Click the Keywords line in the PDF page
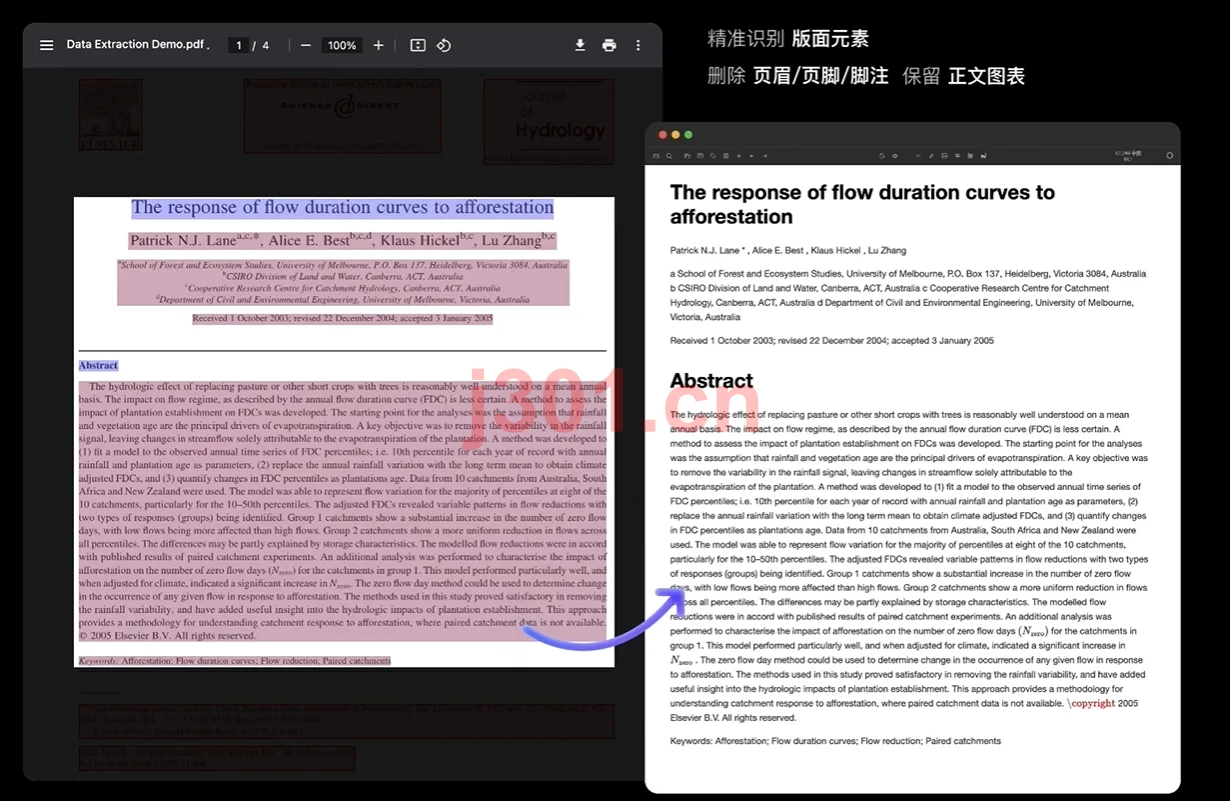Screen dimensions: 1230x801 coord(235,661)
